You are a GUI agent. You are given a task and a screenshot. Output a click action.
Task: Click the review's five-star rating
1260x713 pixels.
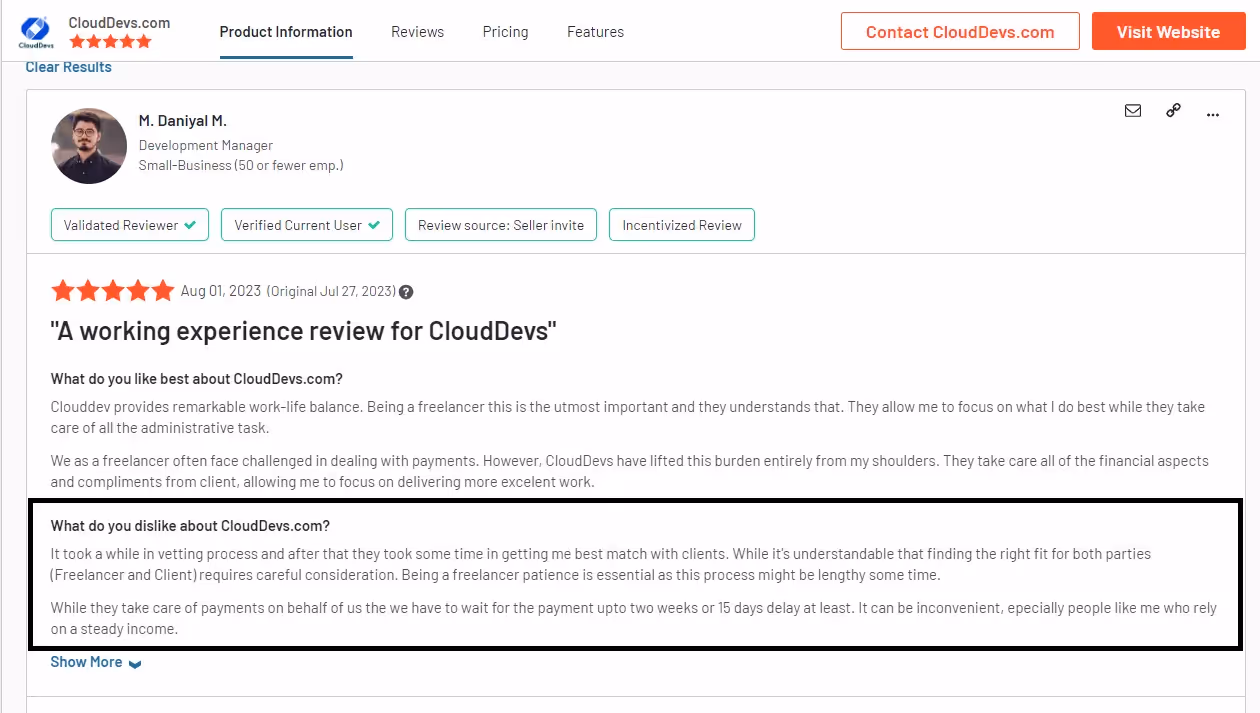coord(113,291)
